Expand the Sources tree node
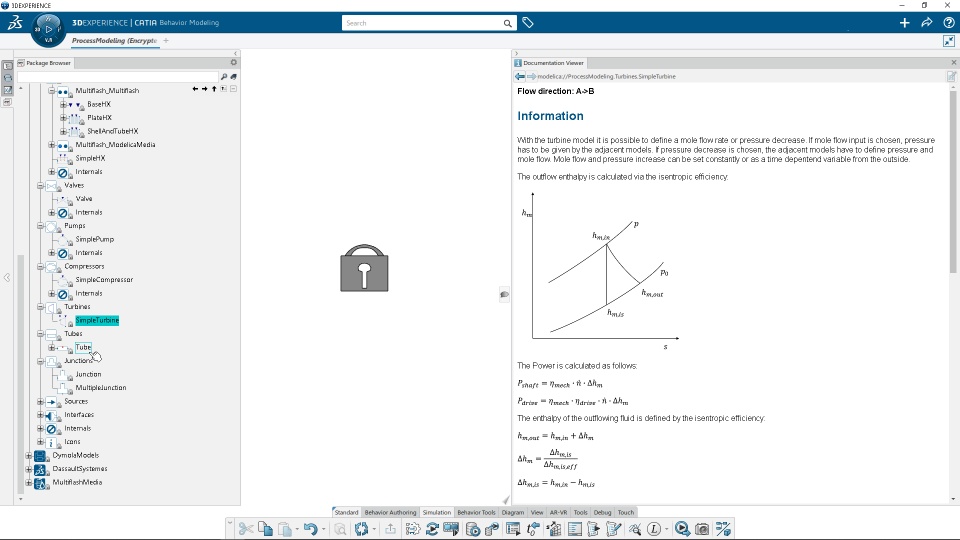Screen dimensions: 960x540 coord(40,402)
